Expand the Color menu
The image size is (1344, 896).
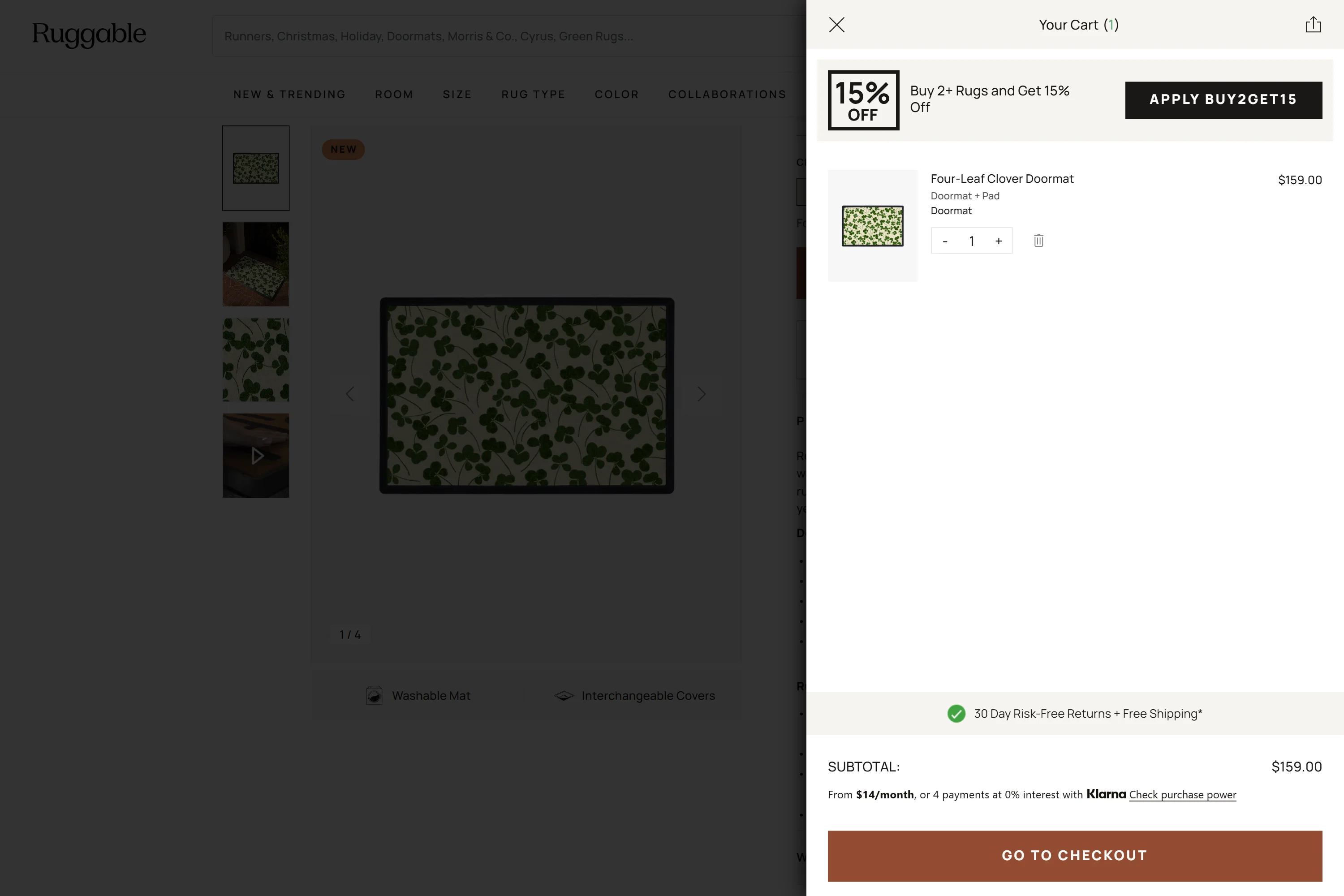pyautogui.click(x=616, y=94)
